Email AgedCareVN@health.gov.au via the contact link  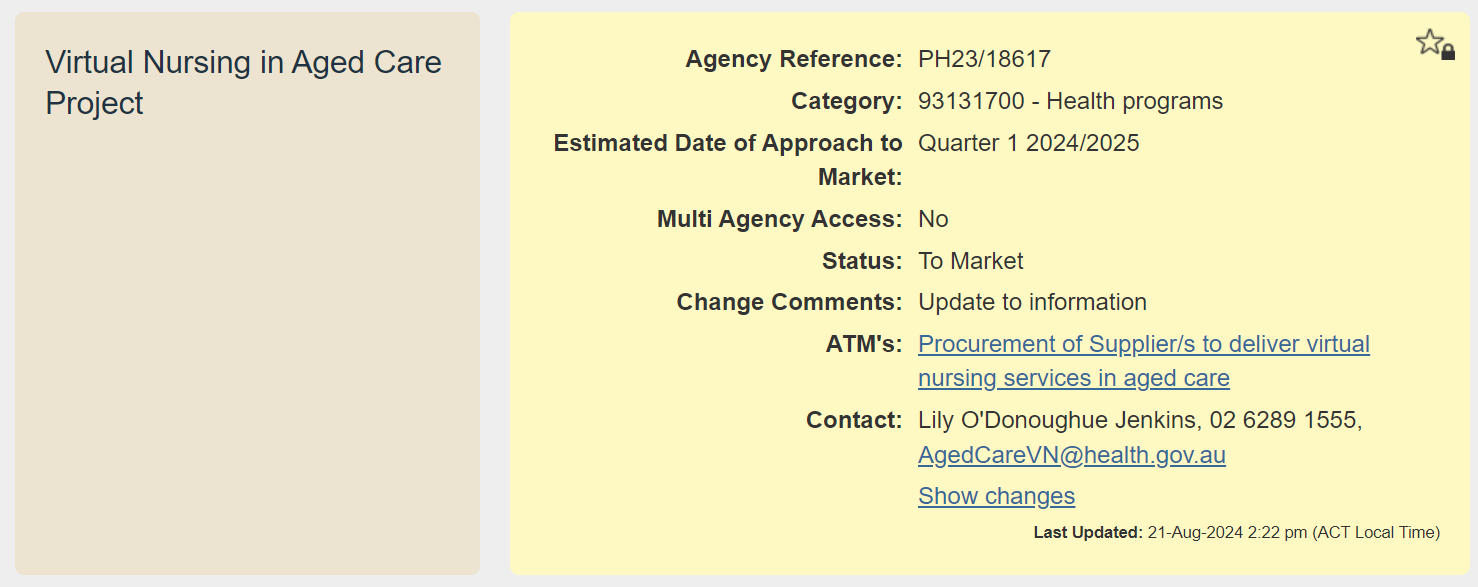coord(1071,456)
